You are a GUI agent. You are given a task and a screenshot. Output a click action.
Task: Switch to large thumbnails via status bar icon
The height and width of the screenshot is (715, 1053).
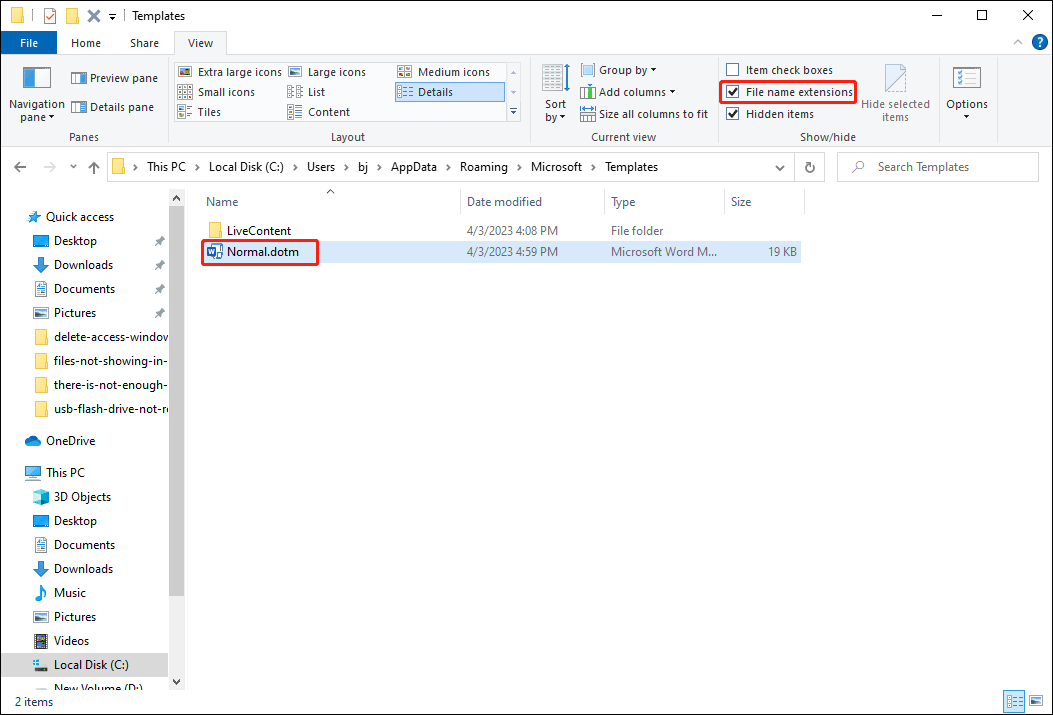click(x=1036, y=701)
